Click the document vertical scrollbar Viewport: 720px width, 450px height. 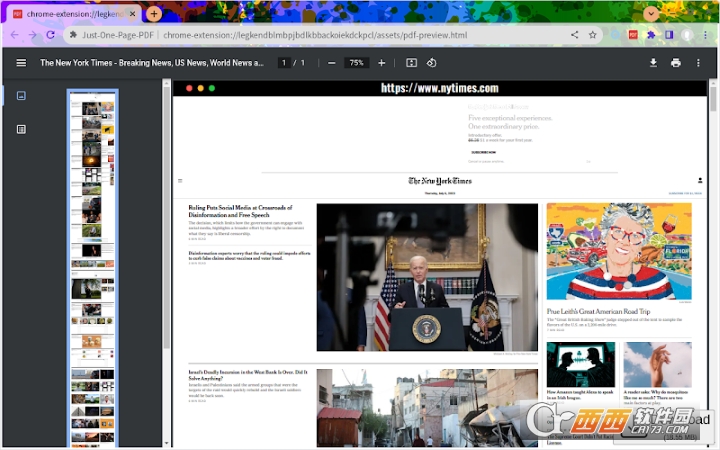[713, 99]
